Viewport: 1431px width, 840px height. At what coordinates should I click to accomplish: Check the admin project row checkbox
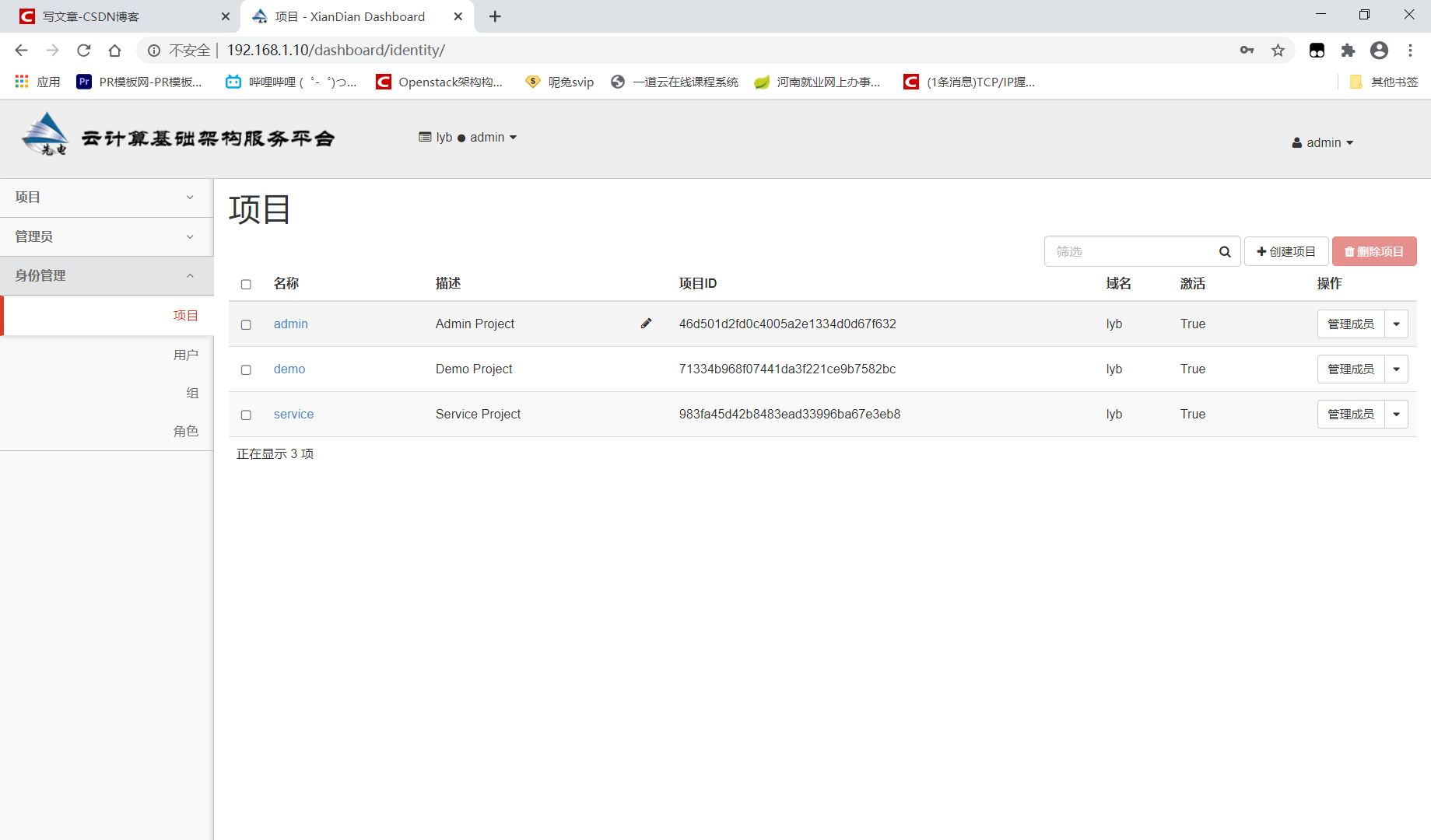tap(246, 325)
